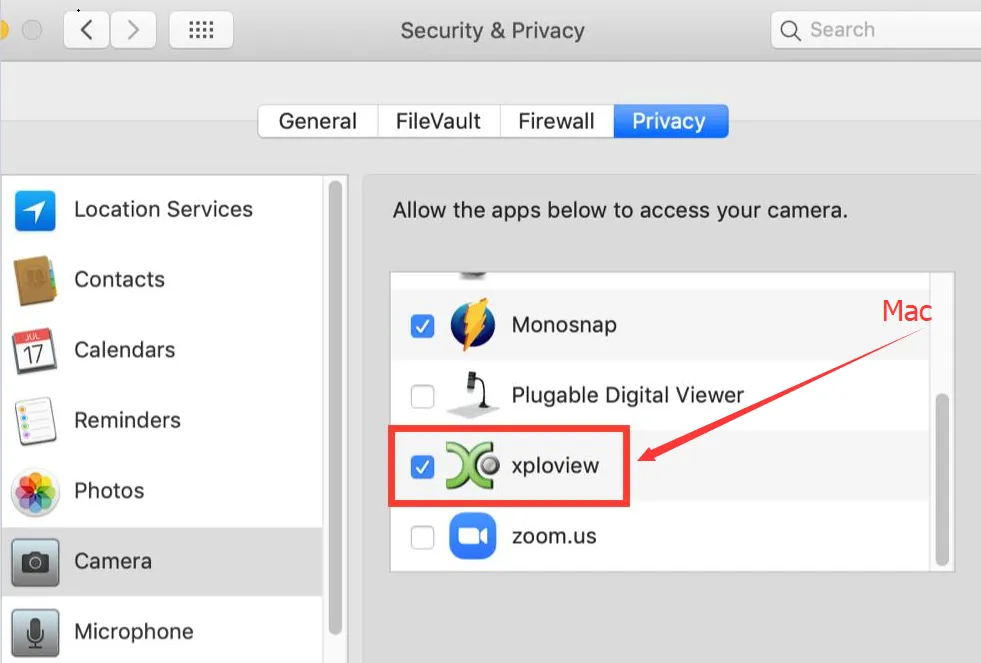The image size is (981, 663).
Task: Select the Contacts address book icon
Action: (35, 280)
